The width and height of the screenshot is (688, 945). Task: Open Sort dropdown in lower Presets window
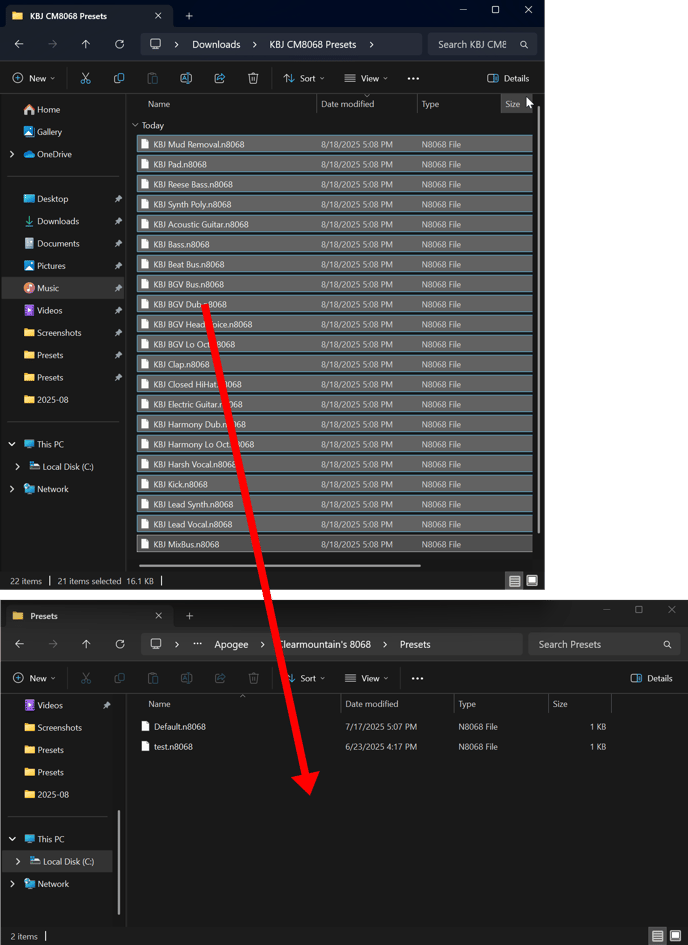[305, 679]
